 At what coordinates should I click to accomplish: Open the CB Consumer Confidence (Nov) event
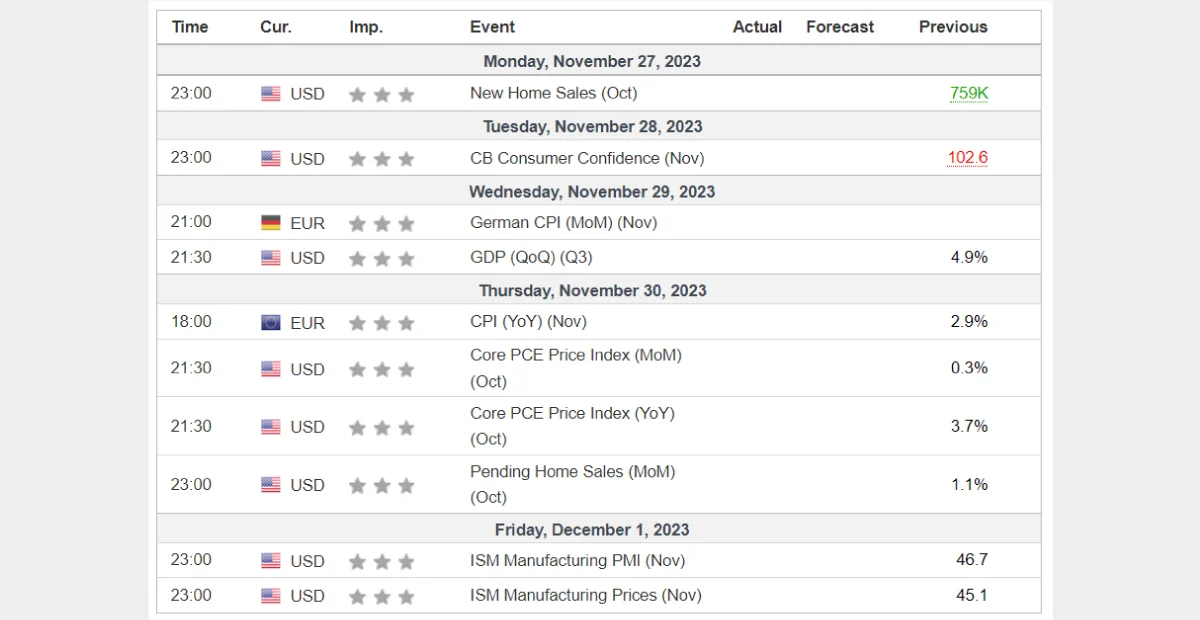587,158
